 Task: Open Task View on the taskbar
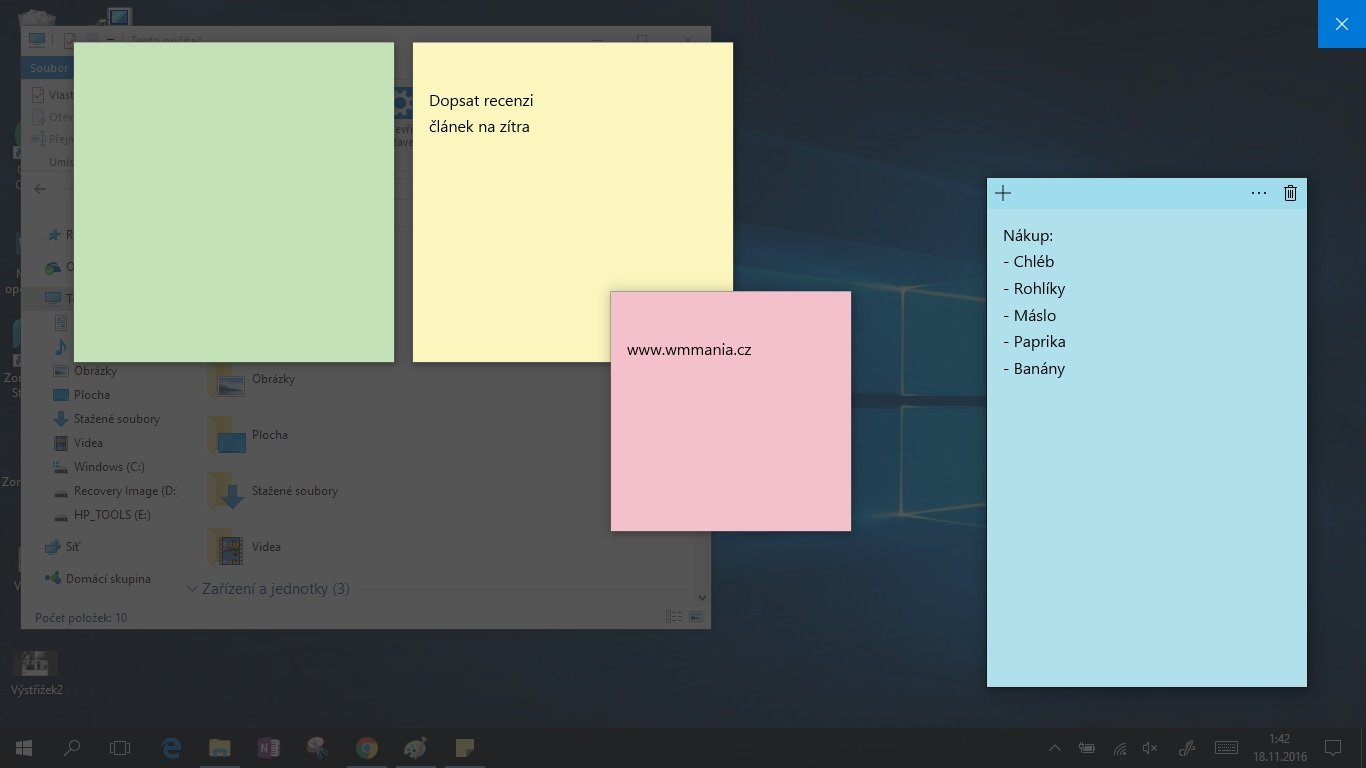click(x=120, y=748)
